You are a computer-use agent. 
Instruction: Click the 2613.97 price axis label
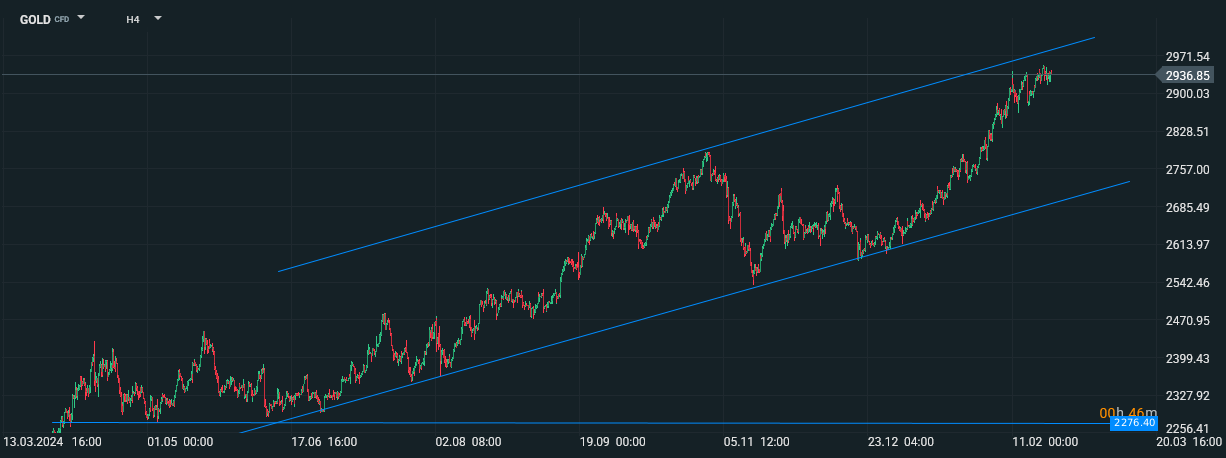1187,245
